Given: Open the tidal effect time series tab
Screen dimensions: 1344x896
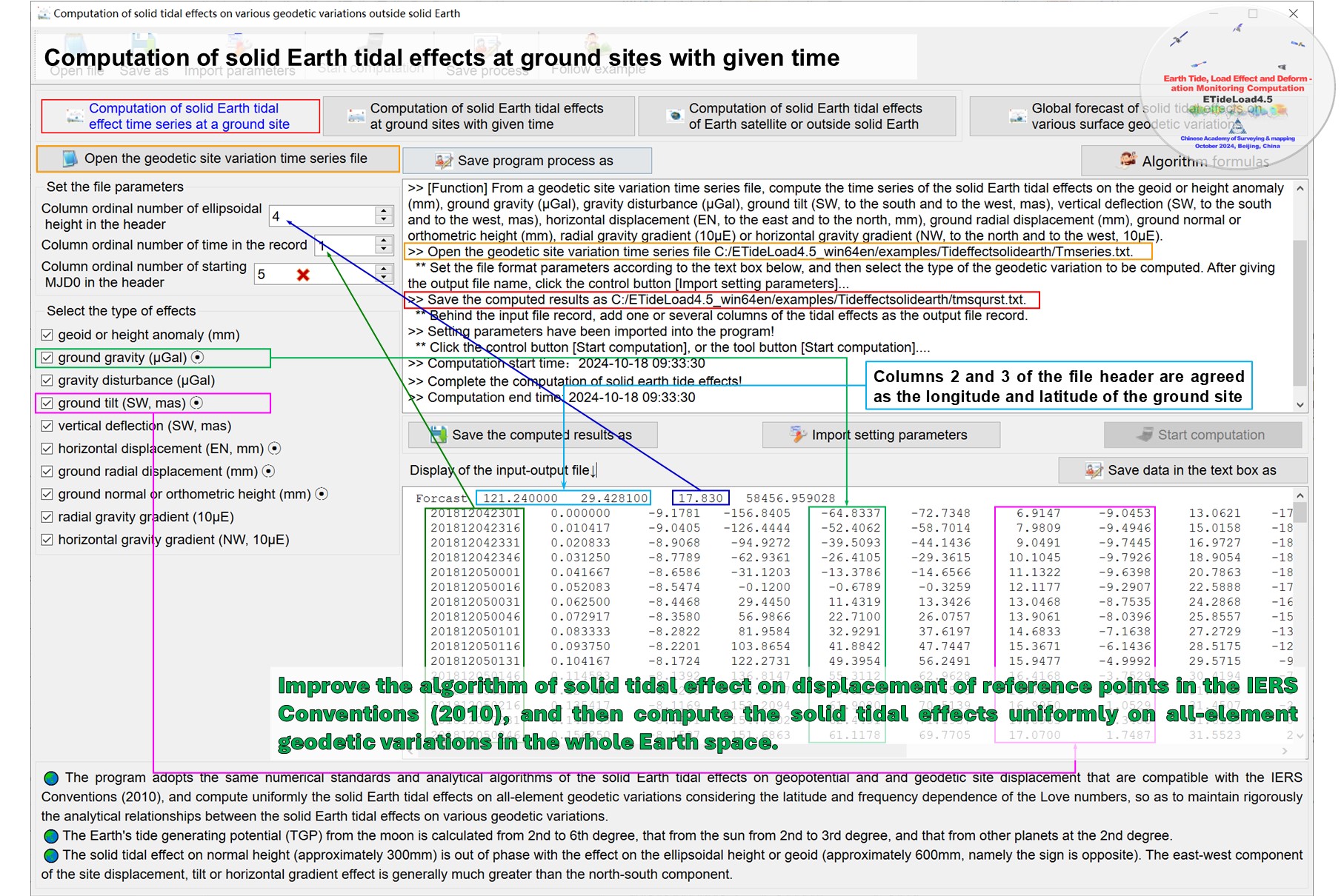Looking at the screenshot, I should [181, 116].
